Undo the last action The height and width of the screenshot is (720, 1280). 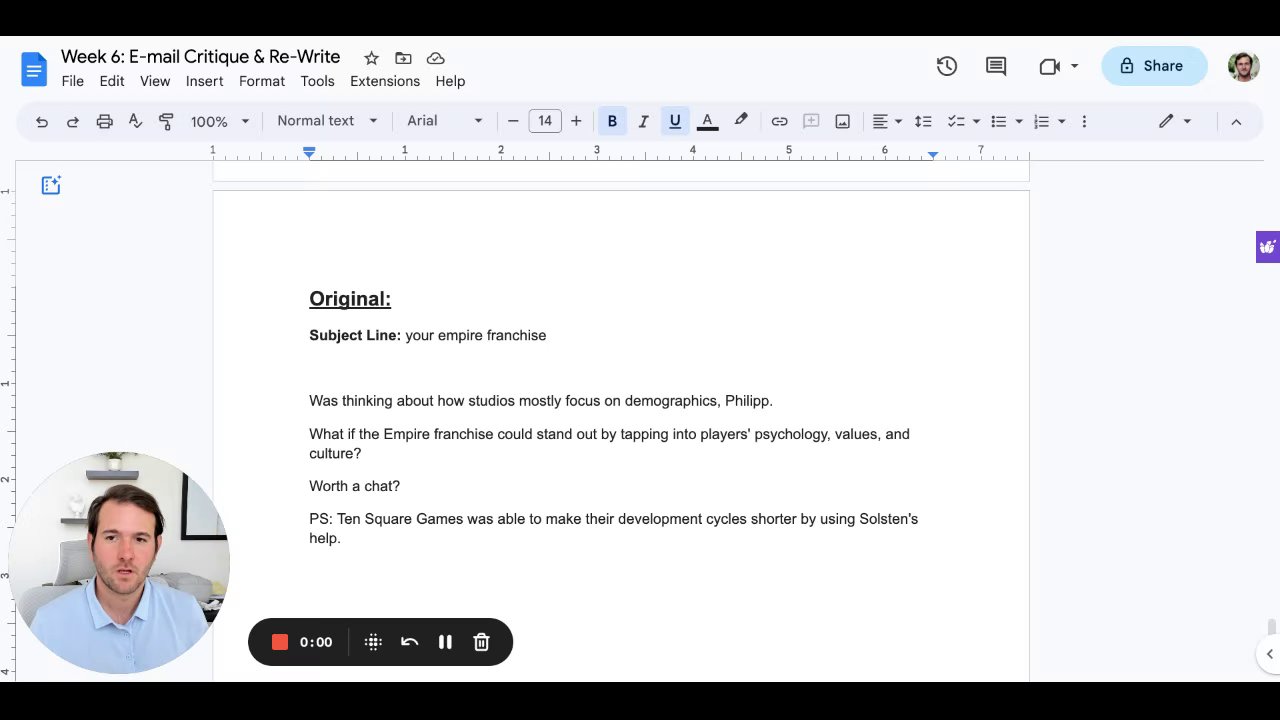click(42, 121)
